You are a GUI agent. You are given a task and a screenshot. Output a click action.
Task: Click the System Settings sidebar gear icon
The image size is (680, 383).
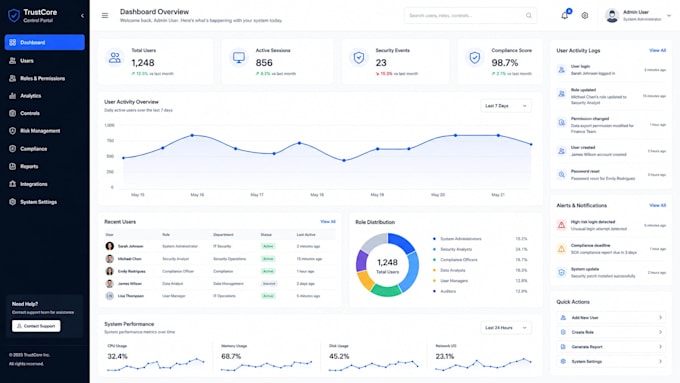click(x=13, y=202)
